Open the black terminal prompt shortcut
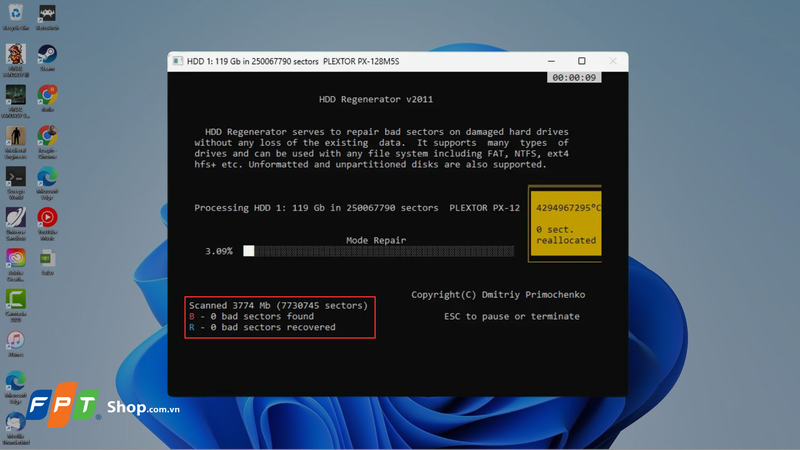This screenshot has height=450, width=800. click(x=16, y=182)
